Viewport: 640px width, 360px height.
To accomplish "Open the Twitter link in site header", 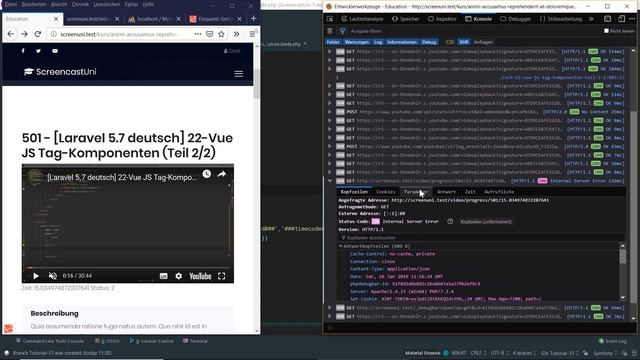I will tap(38, 51).
